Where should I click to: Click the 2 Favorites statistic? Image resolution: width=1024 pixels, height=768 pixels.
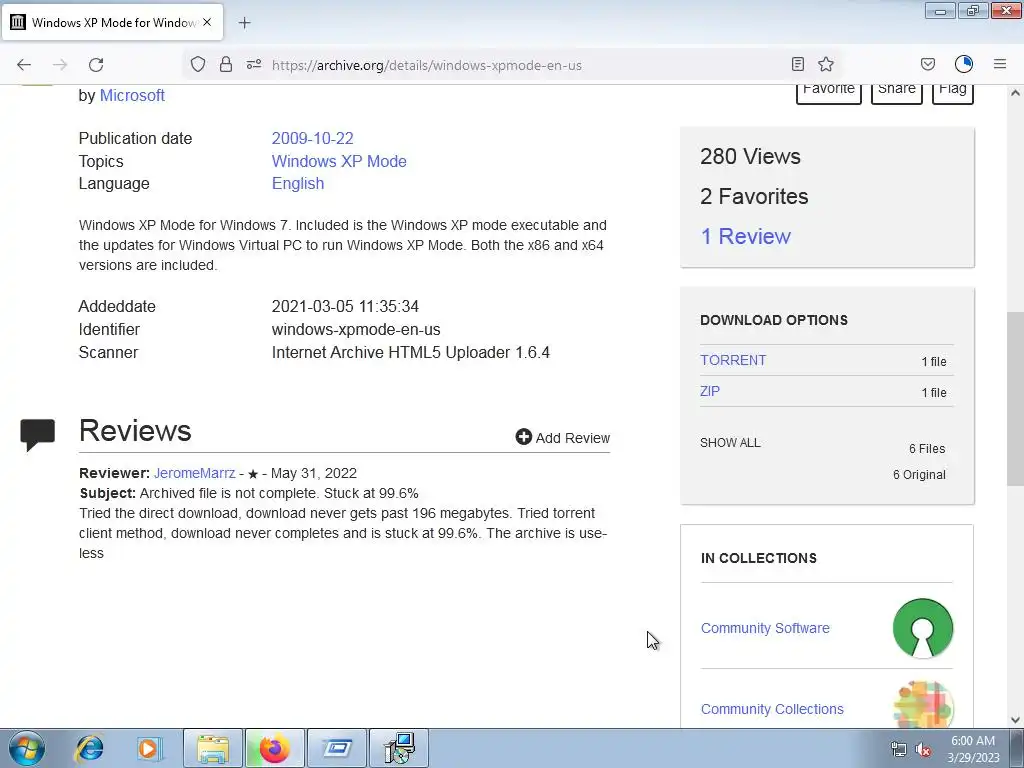click(754, 197)
